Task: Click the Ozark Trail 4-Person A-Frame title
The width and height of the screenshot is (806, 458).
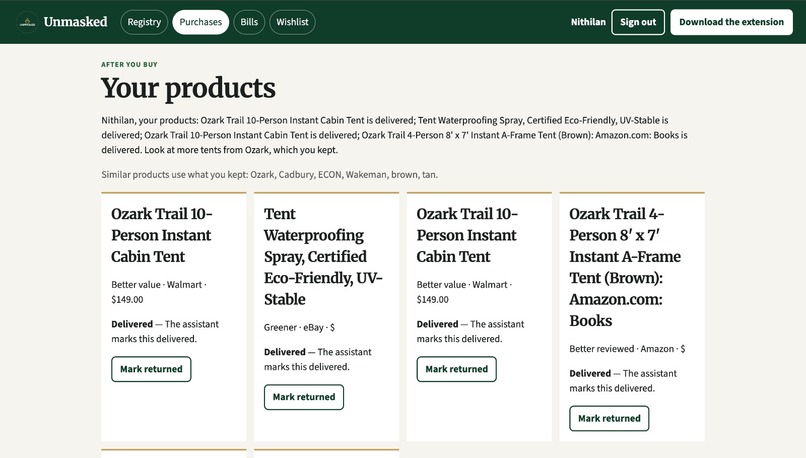Action: (x=625, y=267)
